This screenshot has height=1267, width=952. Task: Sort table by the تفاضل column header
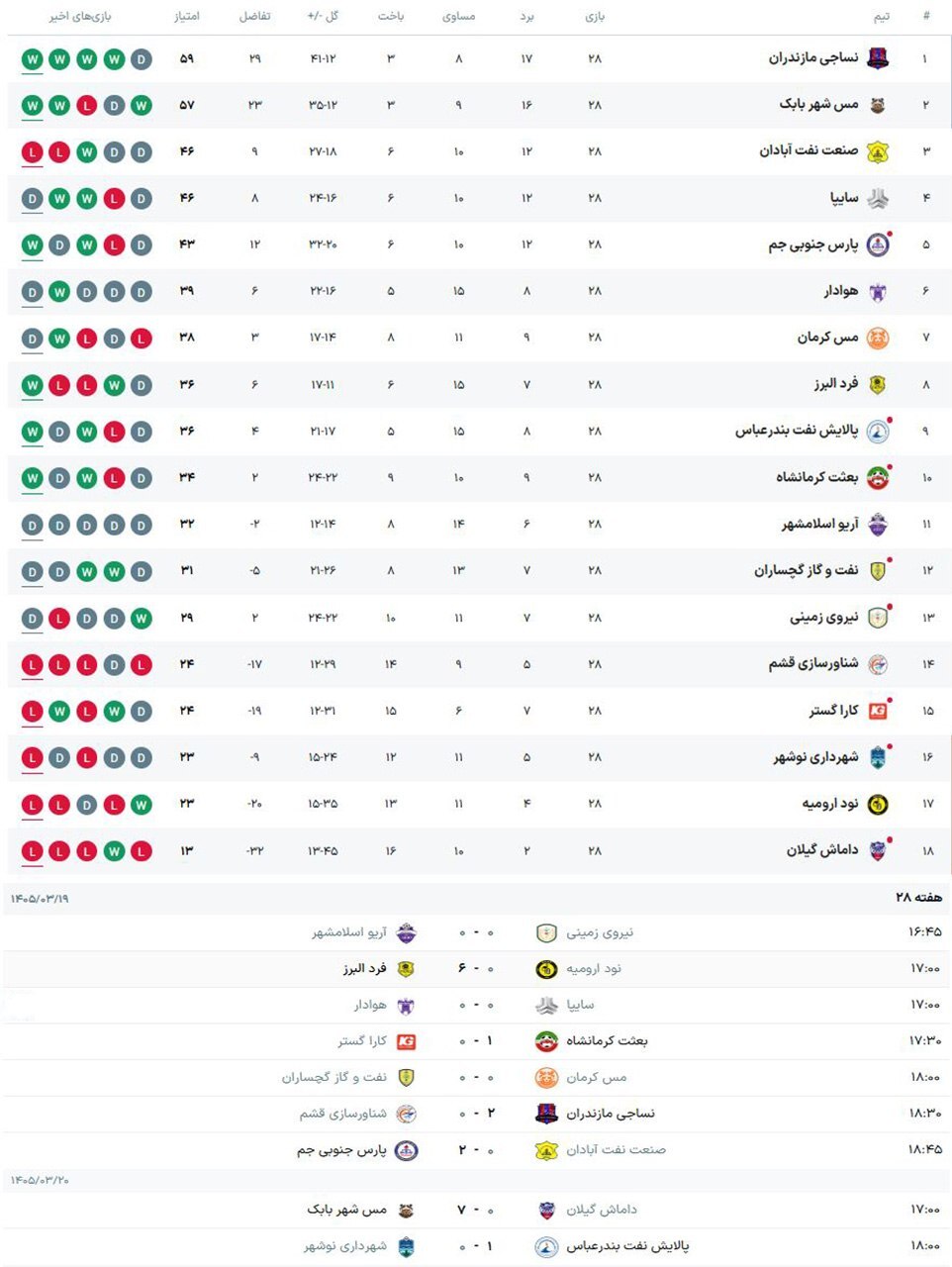coord(254,17)
